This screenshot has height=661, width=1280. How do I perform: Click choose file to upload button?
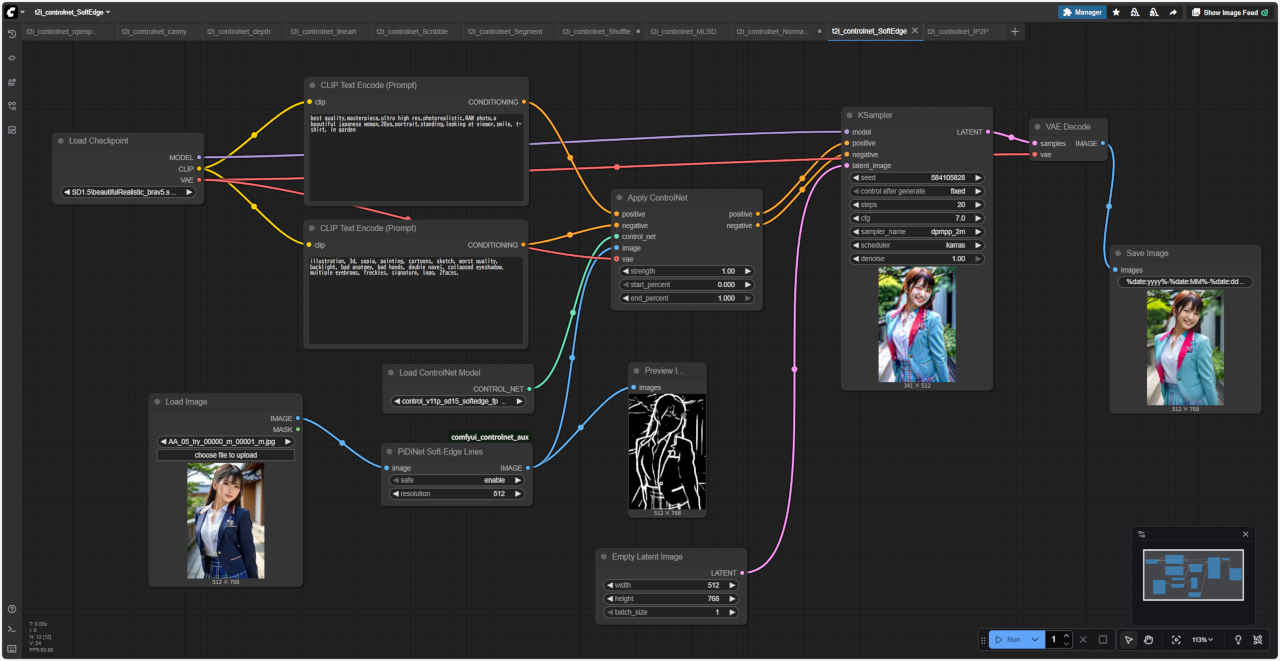(225, 455)
